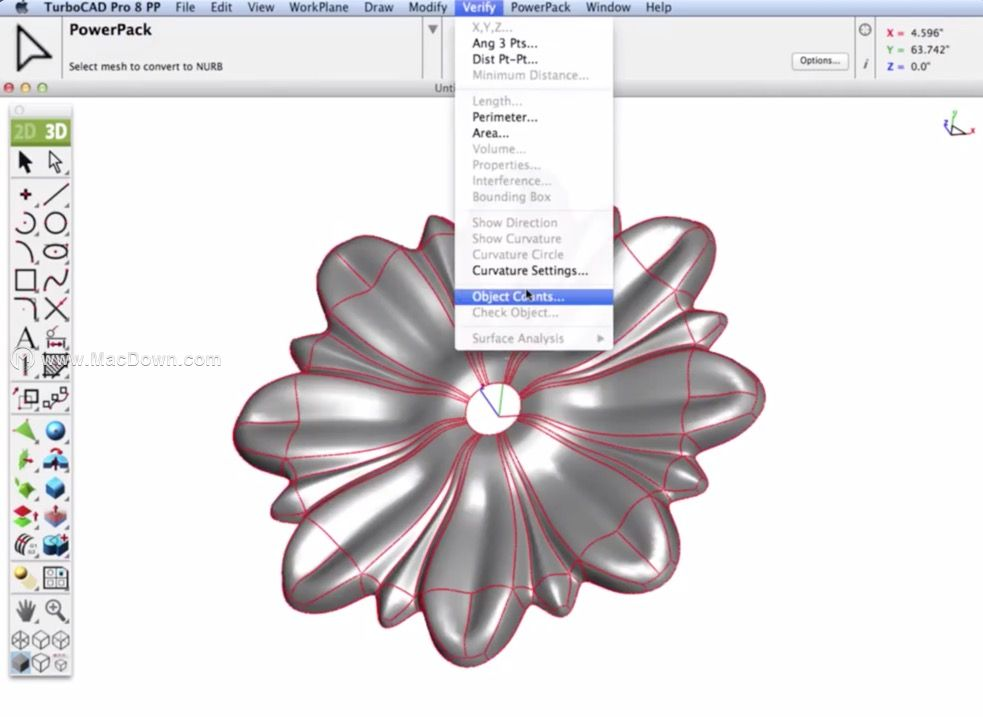This screenshot has height=717, width=983.
Task: Pick the Arc tool
Action: coord(25,223)
